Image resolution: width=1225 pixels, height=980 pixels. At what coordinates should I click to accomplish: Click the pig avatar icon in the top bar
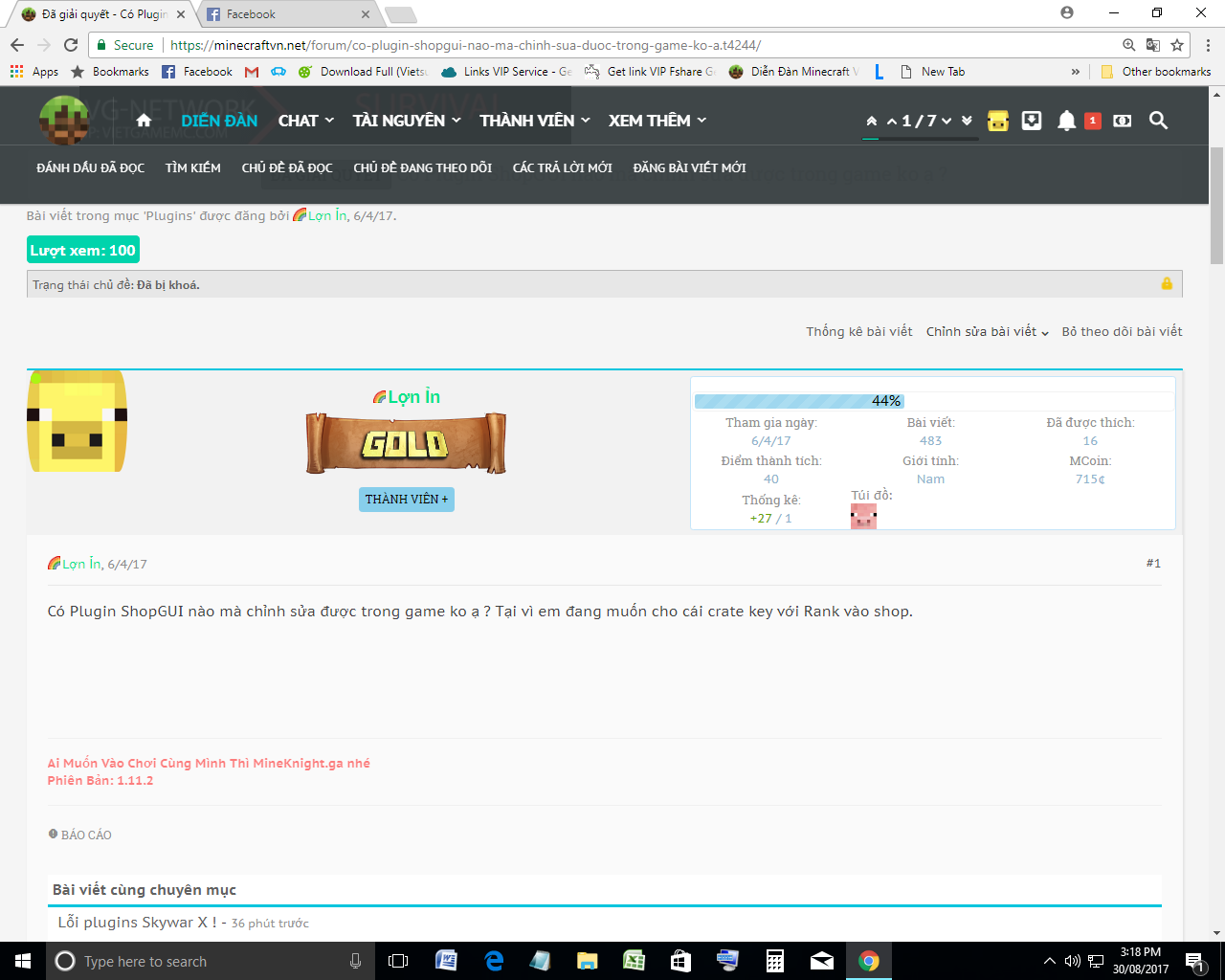tap(997, 121)
